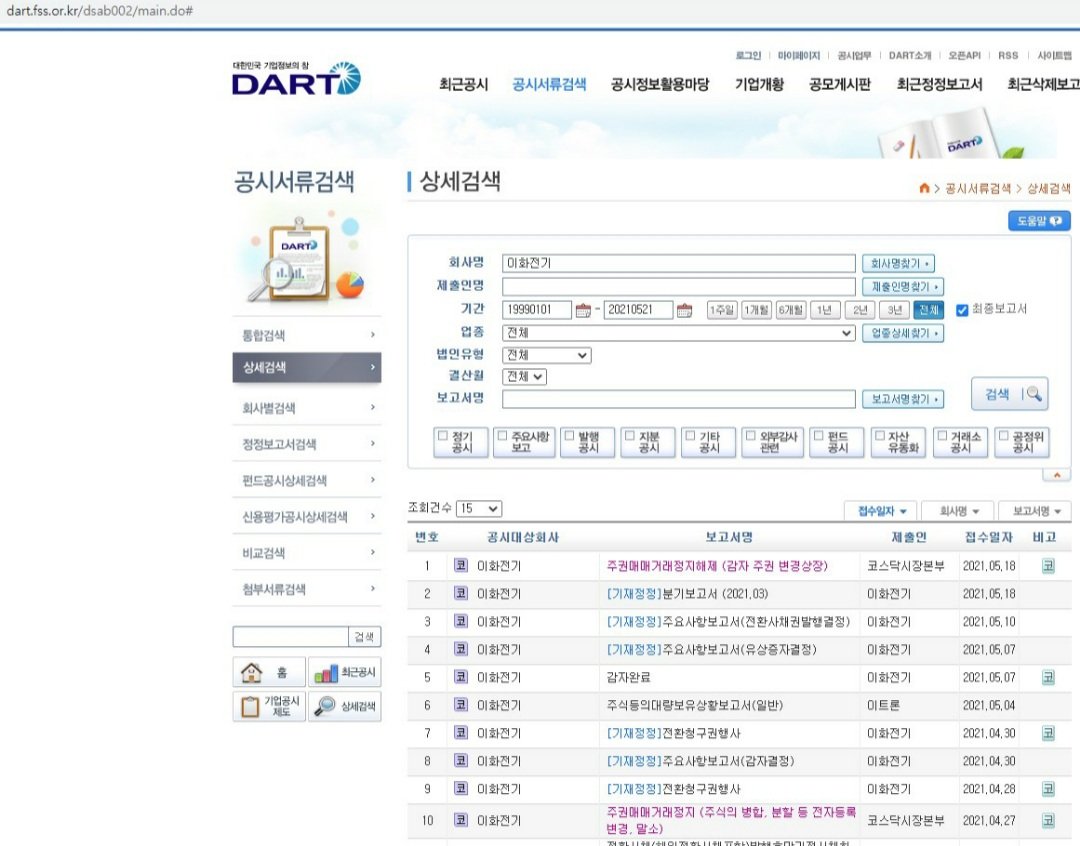
Task: Open 최근공시 bar chart icon button
Action: [x=344, y=672]
